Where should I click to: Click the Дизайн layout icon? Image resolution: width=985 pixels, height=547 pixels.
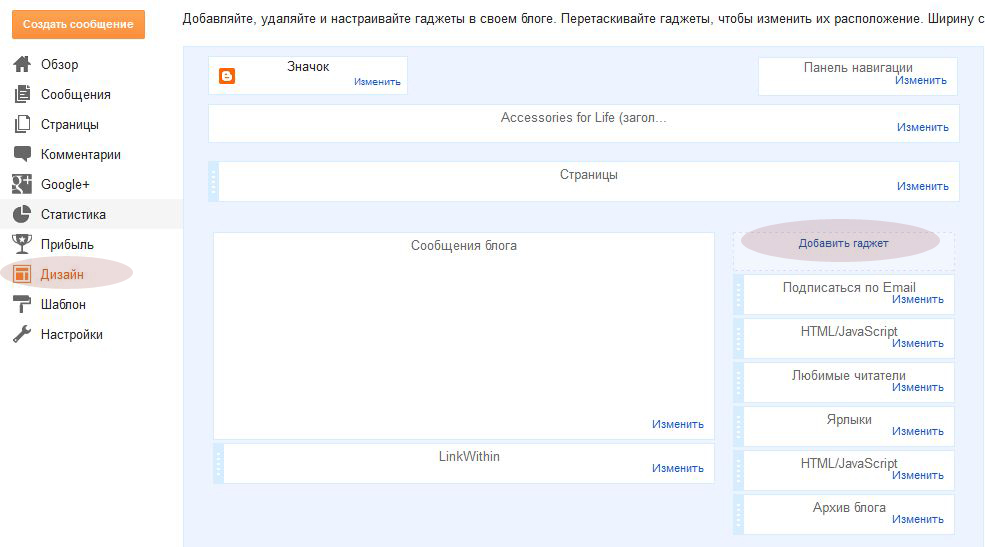(x=22, y=274)
